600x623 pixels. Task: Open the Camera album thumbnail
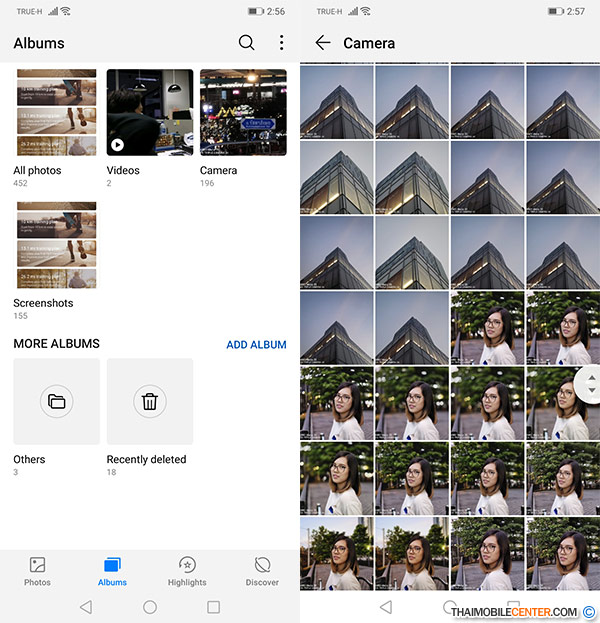pos(243,112)
